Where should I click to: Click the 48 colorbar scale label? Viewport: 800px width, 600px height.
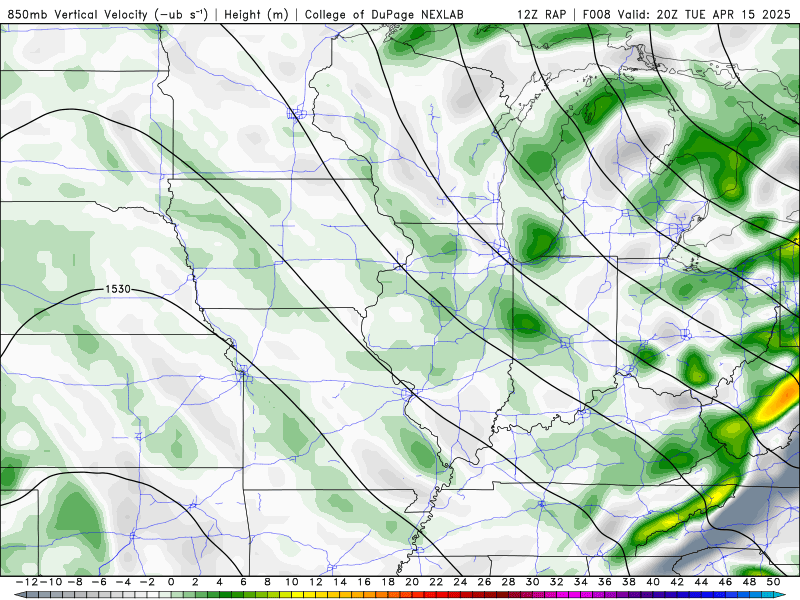pyautogui.click(x=749, y=582)
